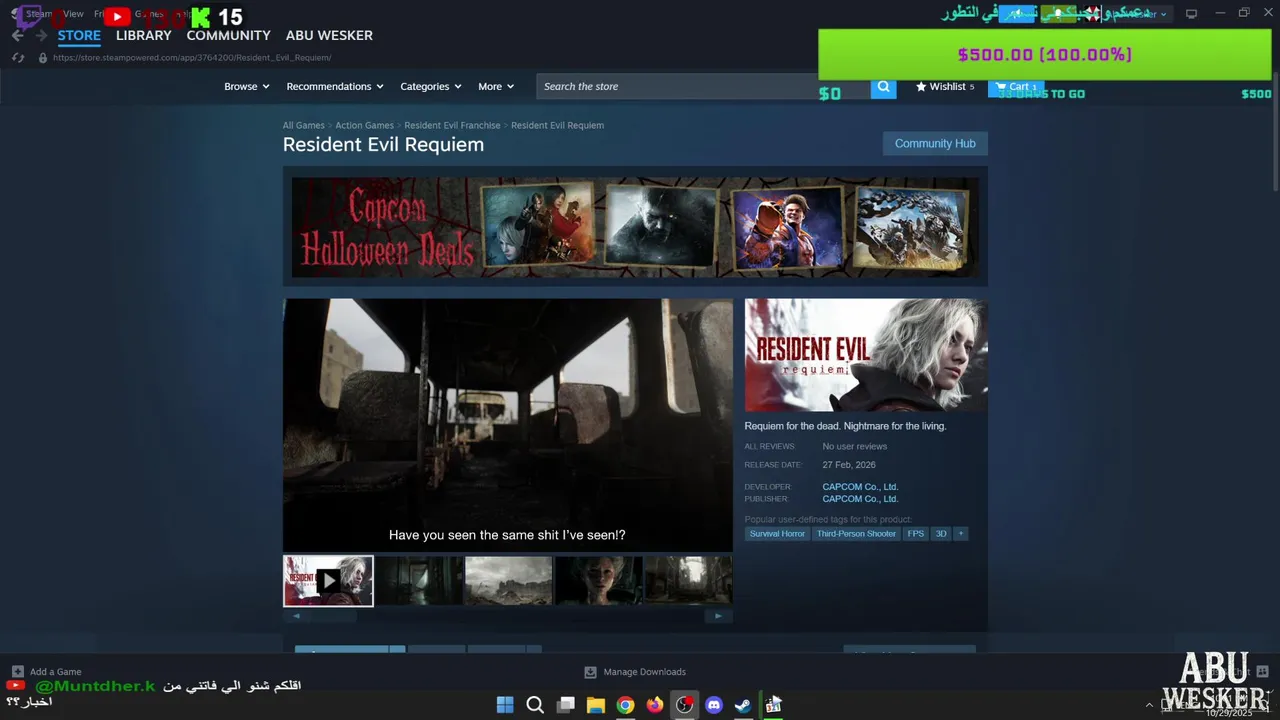Open the Windows Start menu
Viewport: 1280px width, 720px height.
click(x=505, y=705)
